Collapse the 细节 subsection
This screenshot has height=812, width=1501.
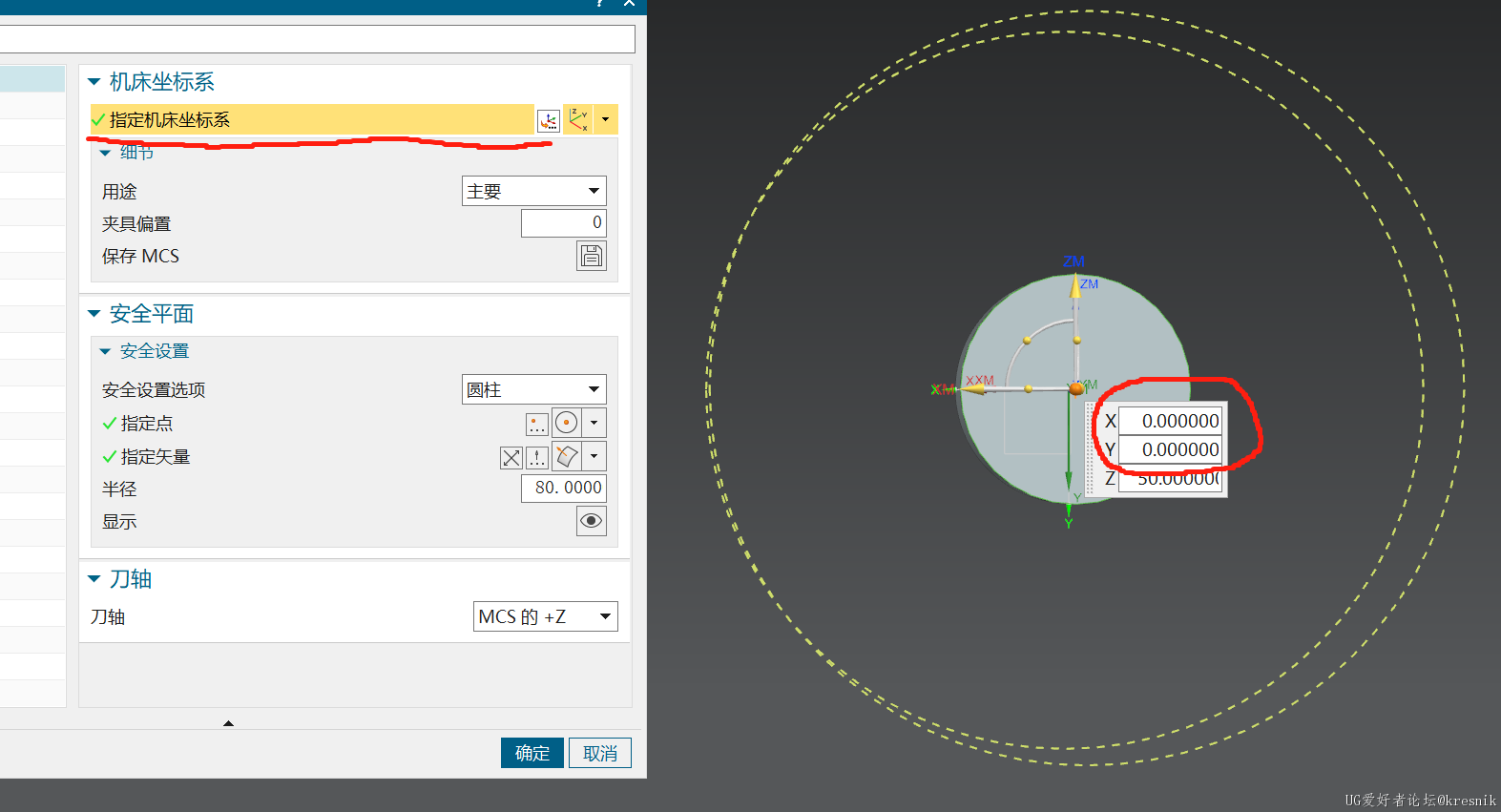click(105, 153)
